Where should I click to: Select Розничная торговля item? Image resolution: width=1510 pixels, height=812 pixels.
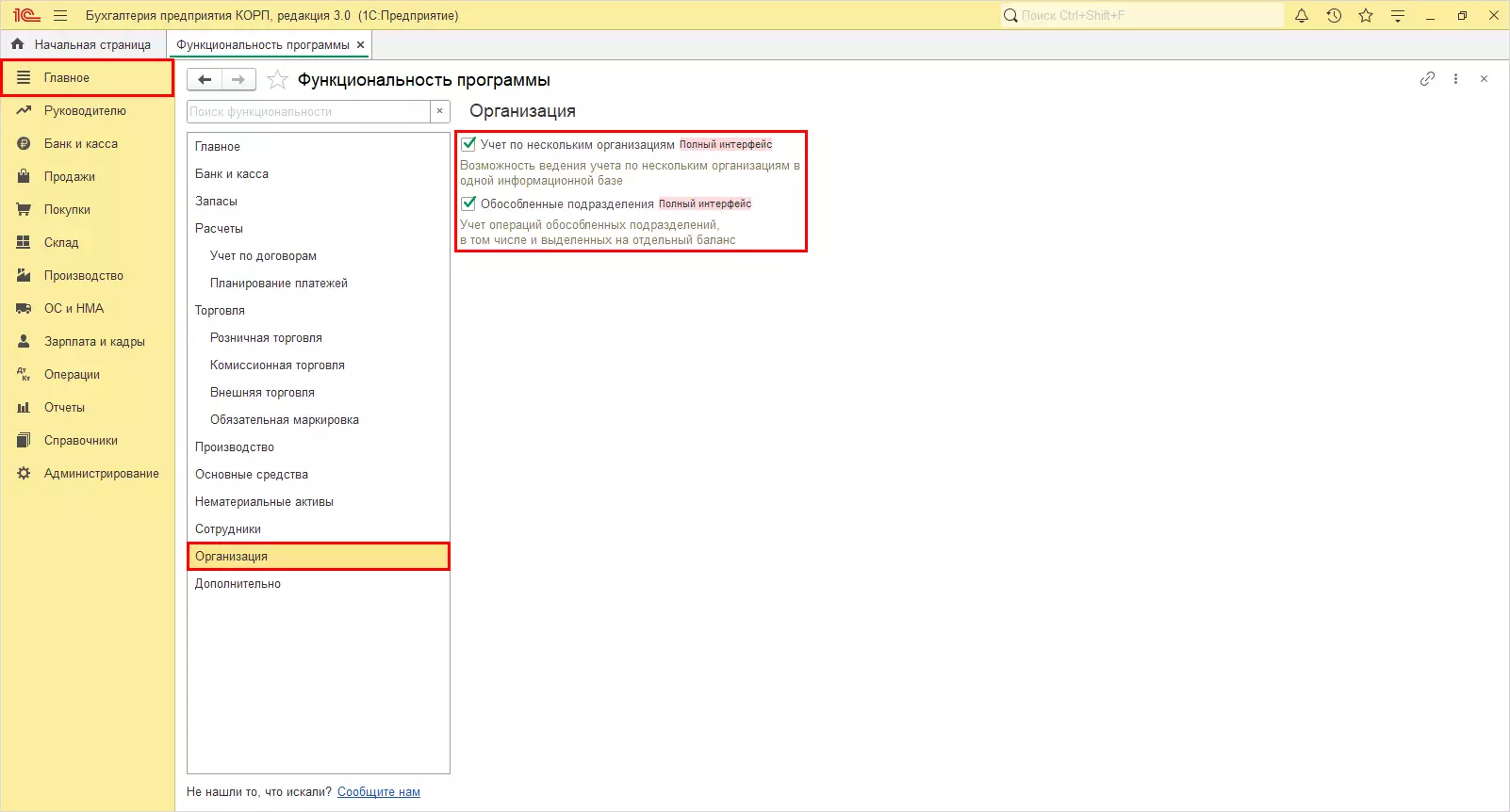[319, 338]
